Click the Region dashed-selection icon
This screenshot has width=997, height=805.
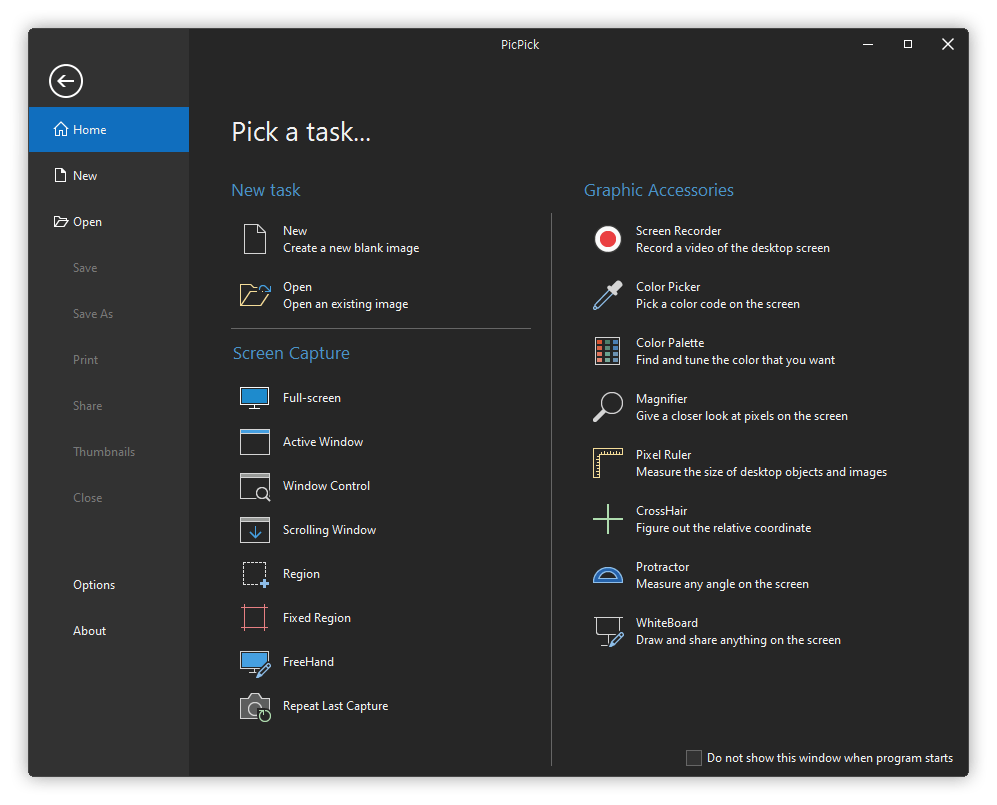click(x=256, y=574)
